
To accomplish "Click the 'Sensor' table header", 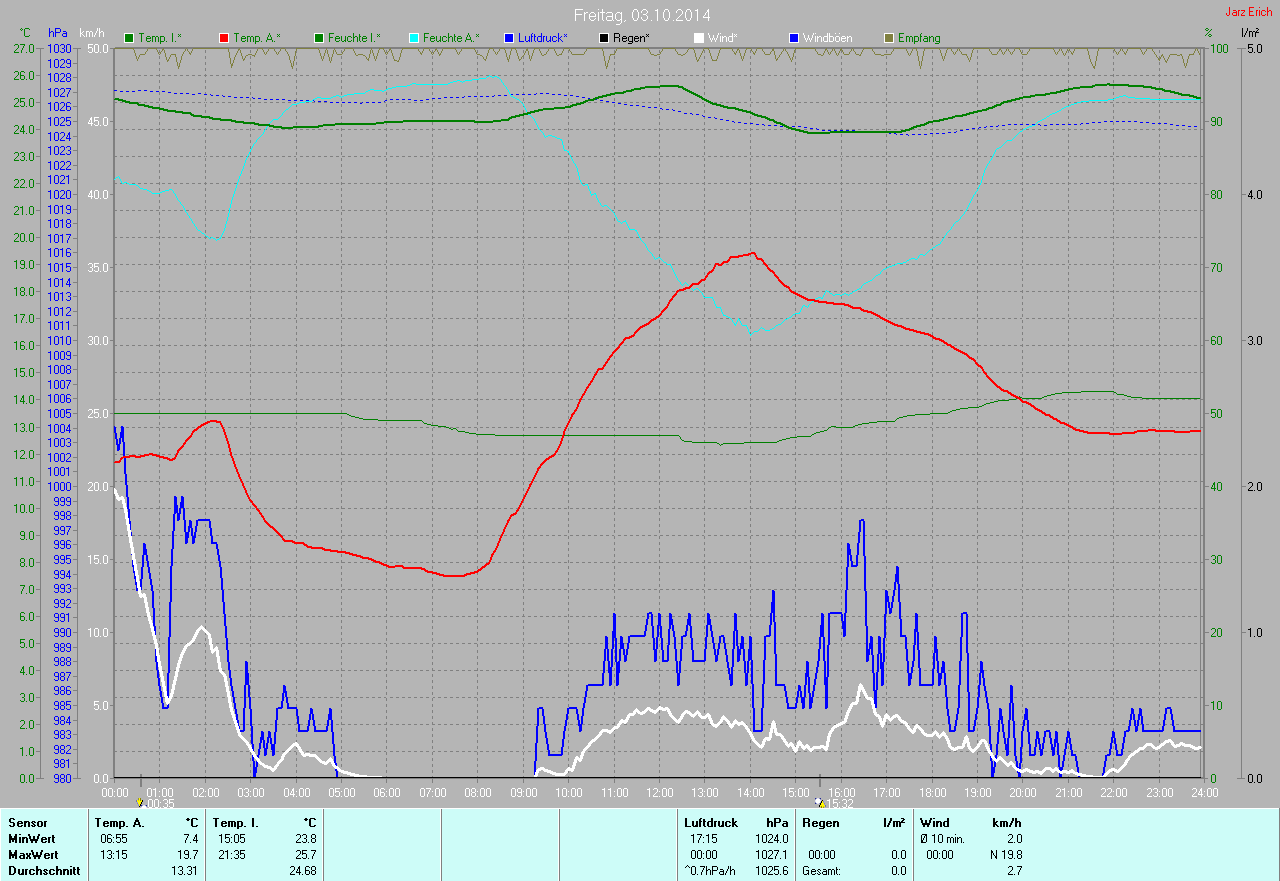I will (x=27, y=822).
